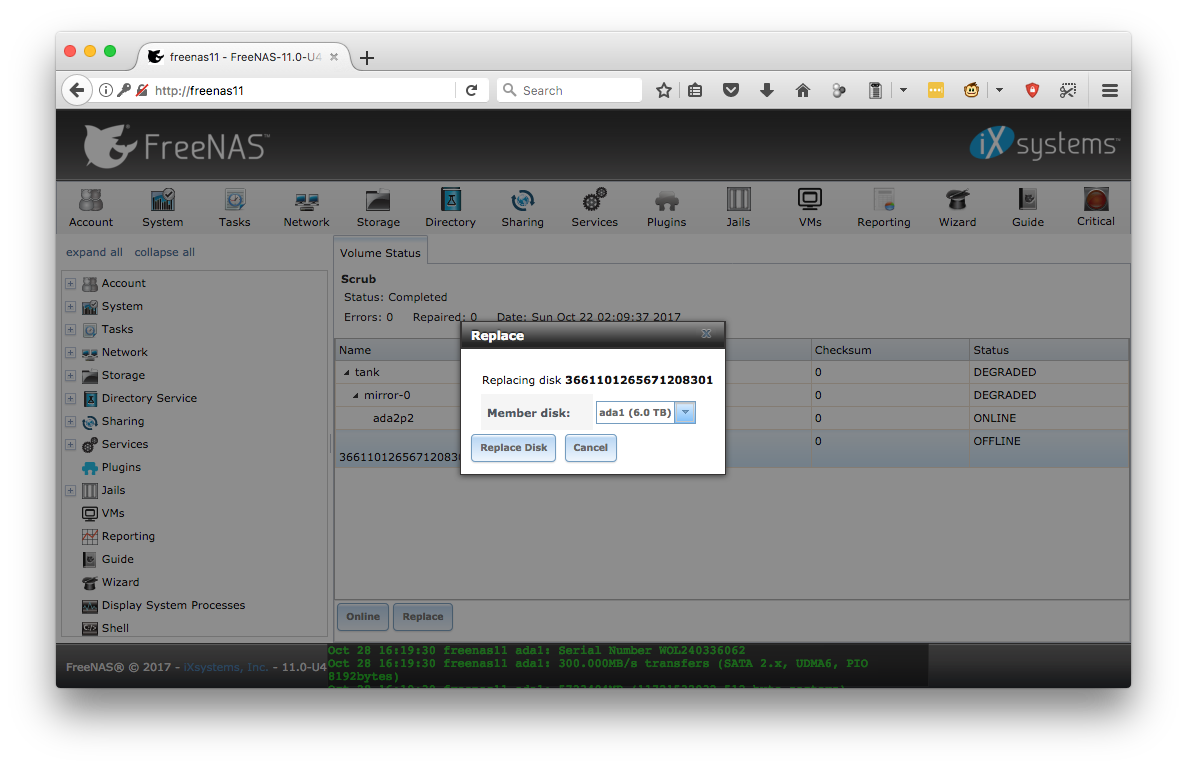1187x768 pixels.
Task: Open Guide in the sidebar tree
Action: tap(117, 559)
